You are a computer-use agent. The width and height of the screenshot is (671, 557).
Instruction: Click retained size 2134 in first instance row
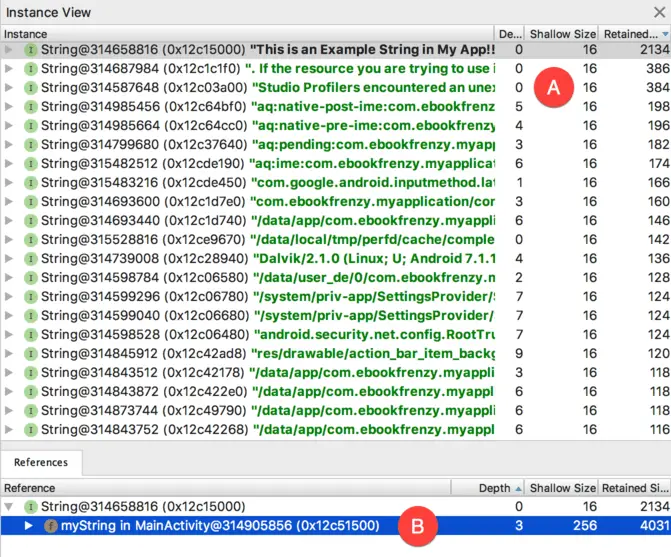point(655,50)
